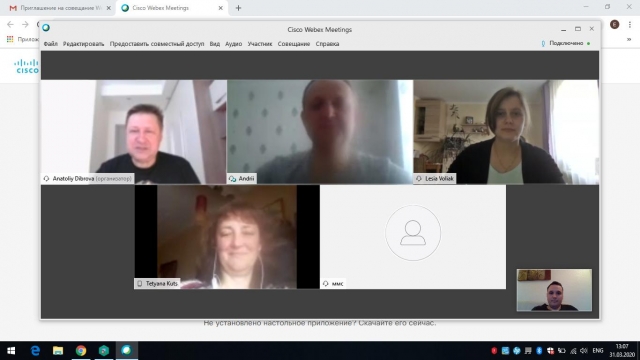Click audio icon next to Anatoliy Dibrova
Screen dimensions: 640x360
(x=47, y=179)
